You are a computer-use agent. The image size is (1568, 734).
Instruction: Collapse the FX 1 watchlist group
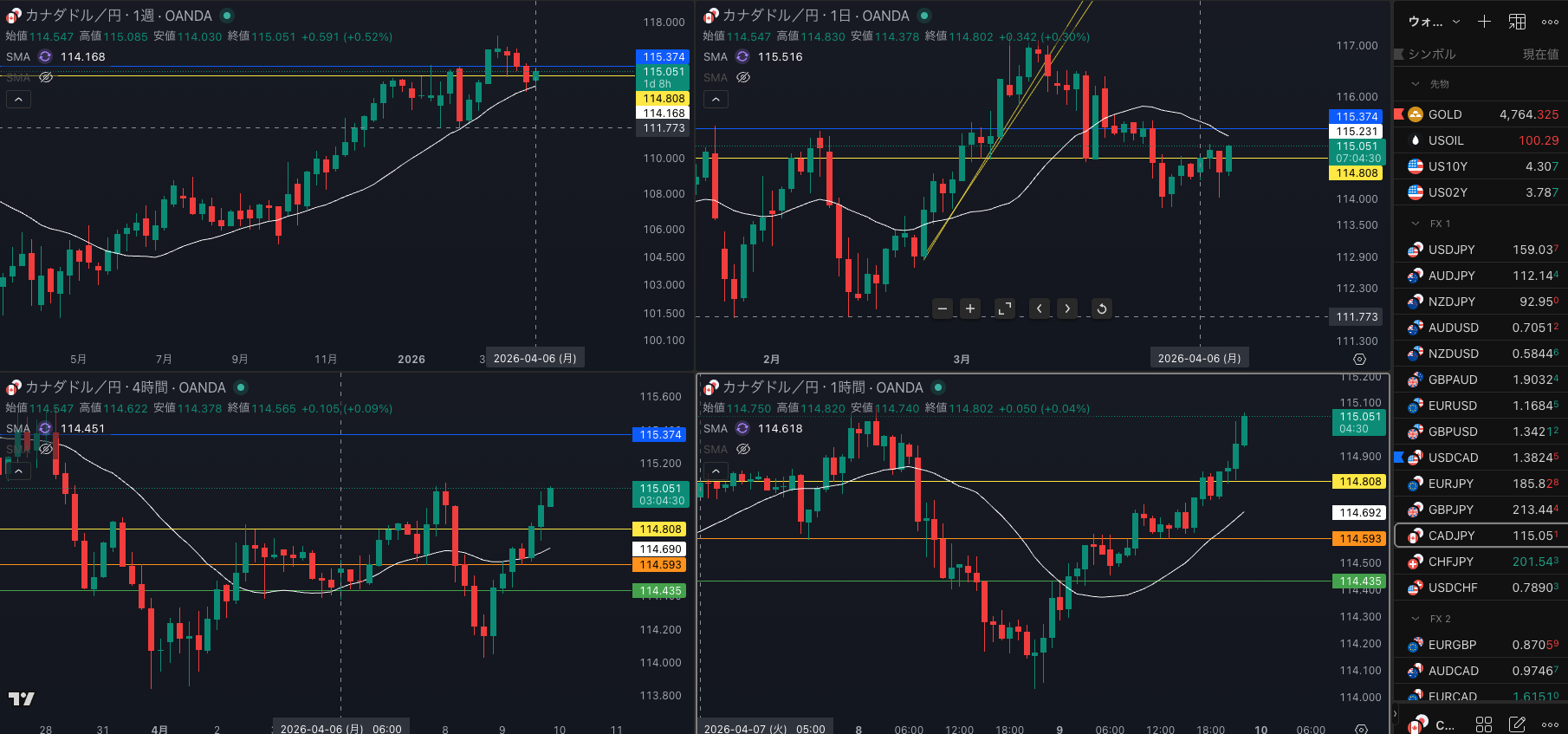click(1416, 224)
